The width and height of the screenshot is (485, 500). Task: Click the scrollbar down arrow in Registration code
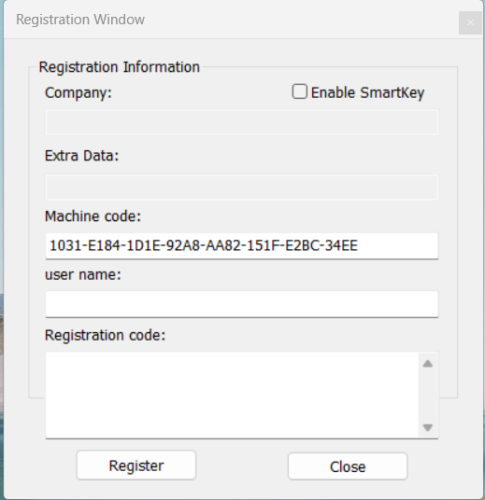click(428, 427)
